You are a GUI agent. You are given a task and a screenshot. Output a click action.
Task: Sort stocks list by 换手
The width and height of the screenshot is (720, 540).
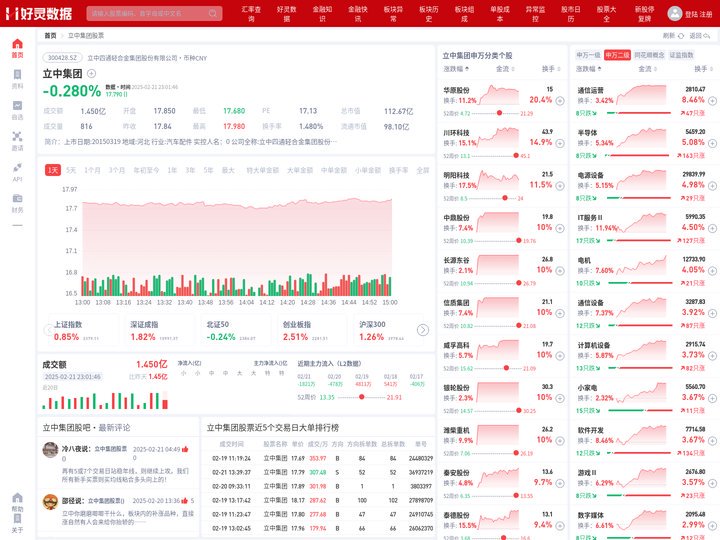(551, 69)
